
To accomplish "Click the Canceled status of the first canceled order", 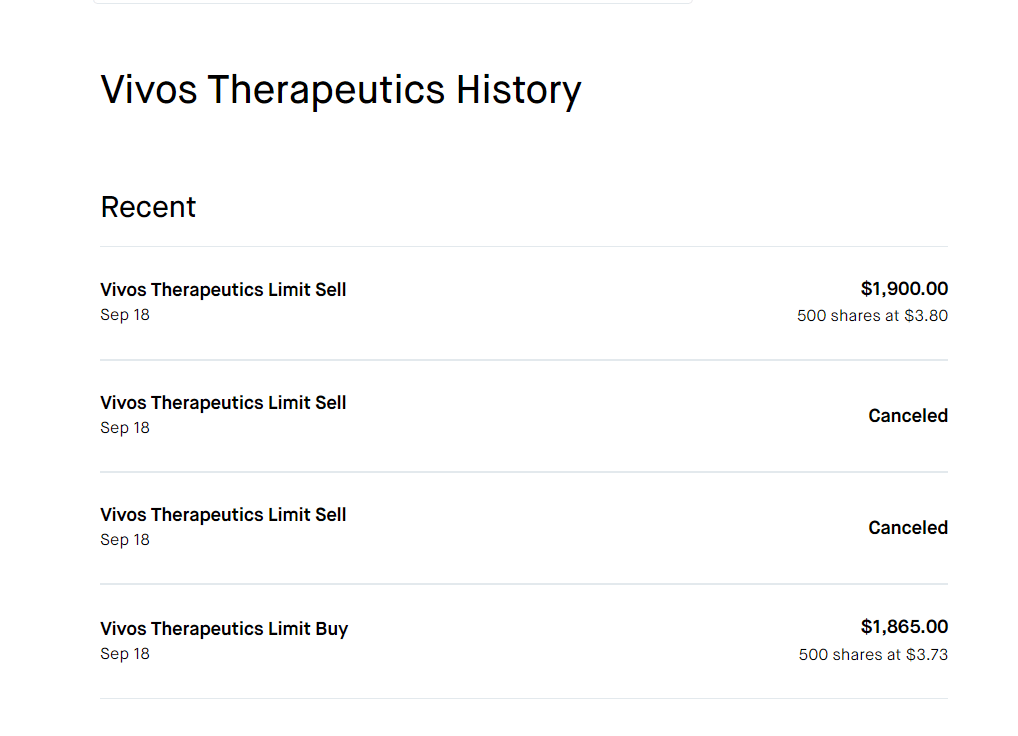I will pyautogui.click(x=908, y=416).
